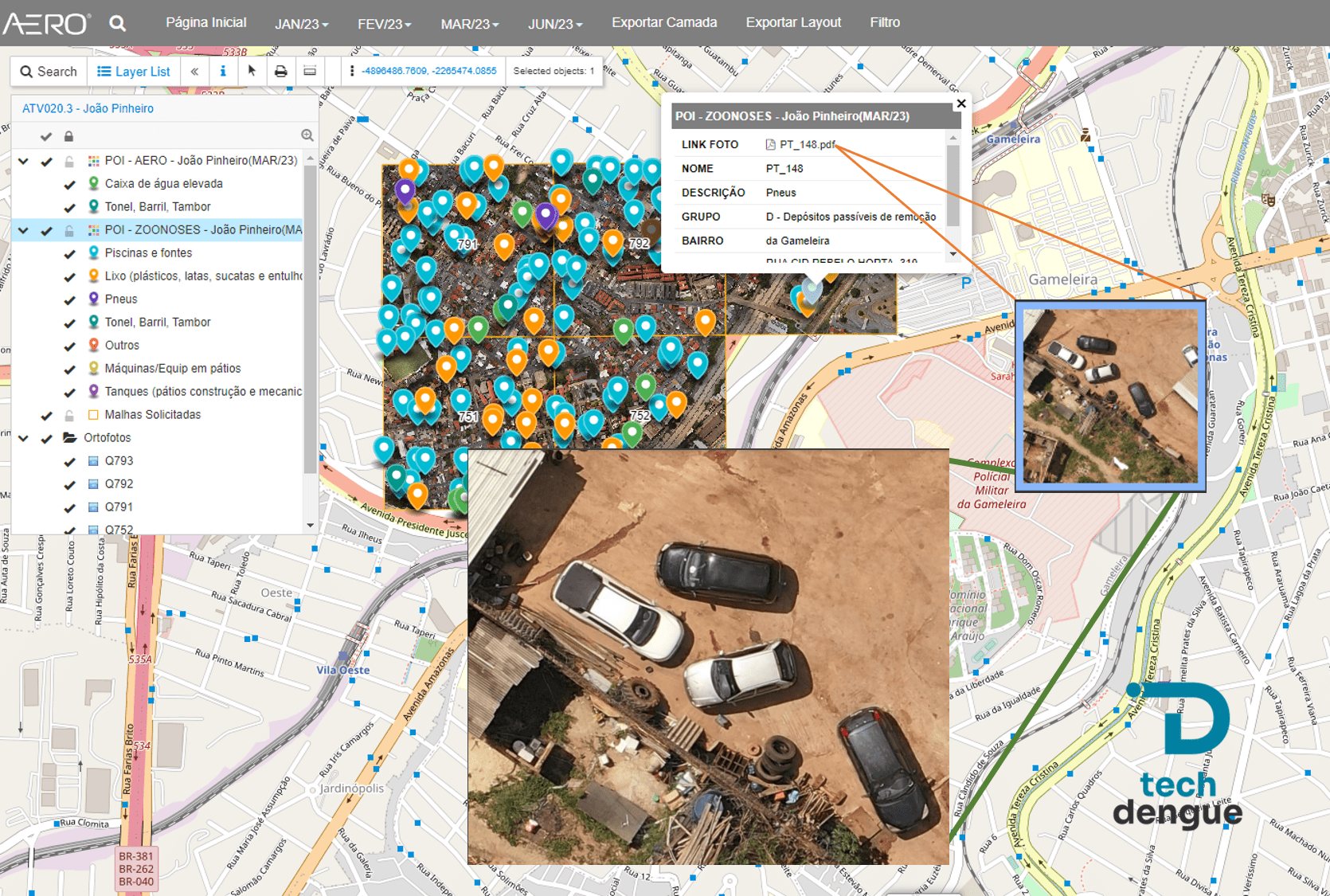The height and width of the screenshot is (896, 1330).
Task: Click the measure/ruler tool icon in toolbar
Action: [310, 71]
